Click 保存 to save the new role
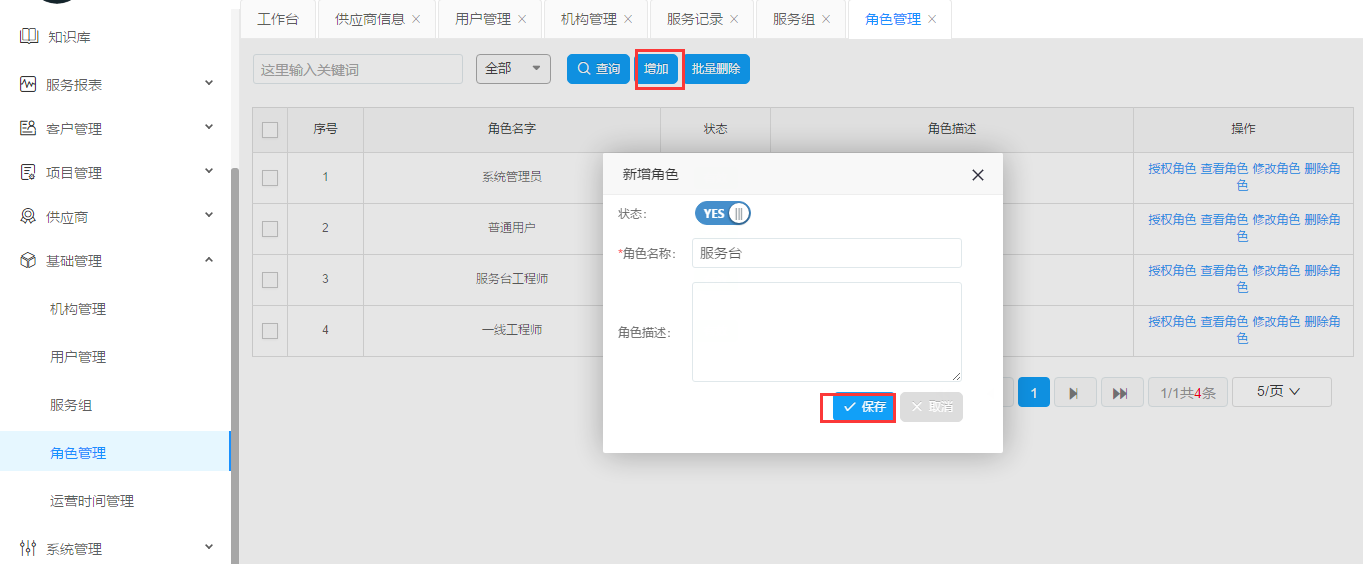The height and width of the screenshot is (564, 1363). click(864, 407)
